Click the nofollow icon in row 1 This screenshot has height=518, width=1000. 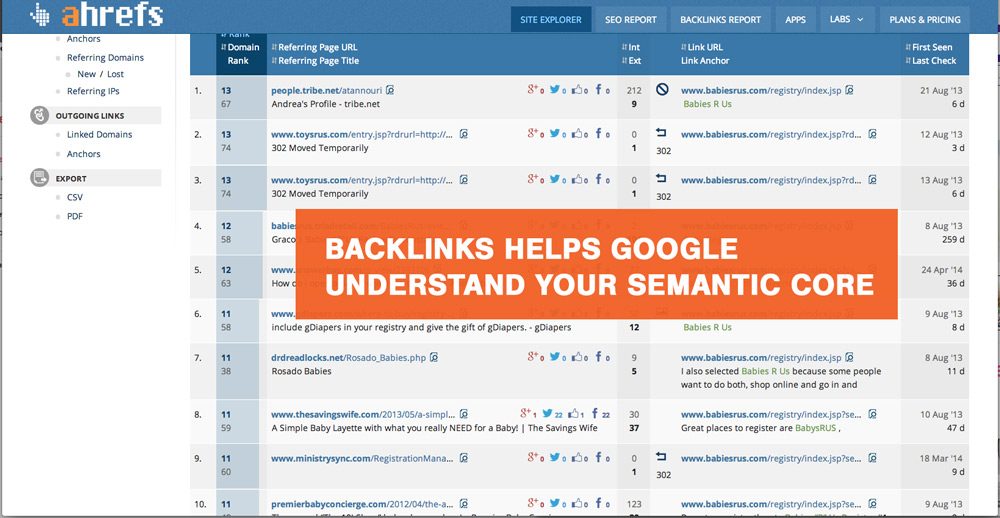point(662,90)
